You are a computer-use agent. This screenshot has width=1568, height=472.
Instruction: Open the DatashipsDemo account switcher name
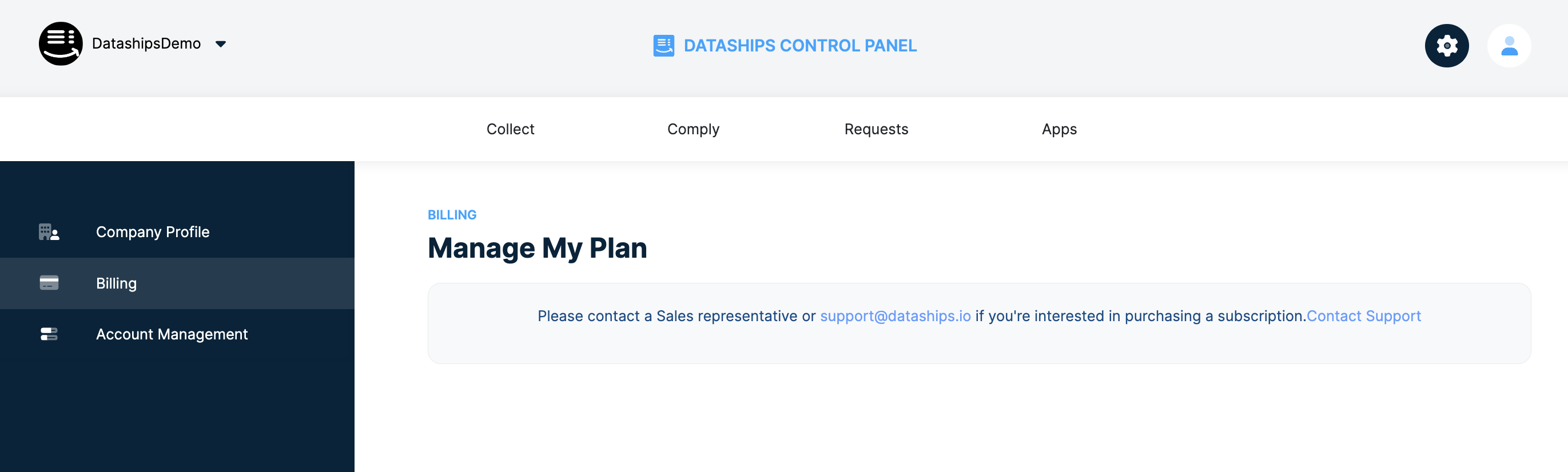point(146,44)
